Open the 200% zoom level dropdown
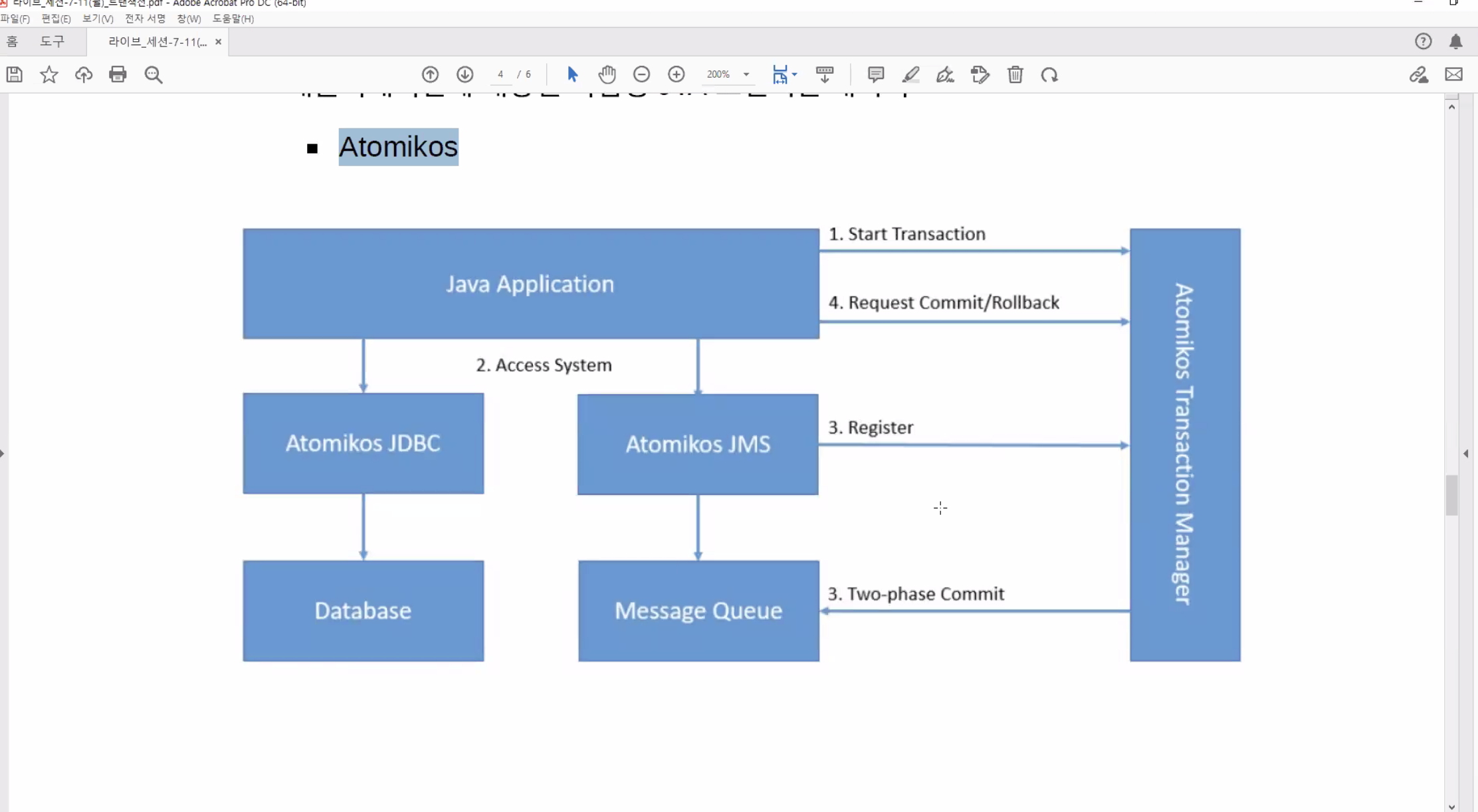This screenshot has height=812, width=1478. tap(746, 74)
